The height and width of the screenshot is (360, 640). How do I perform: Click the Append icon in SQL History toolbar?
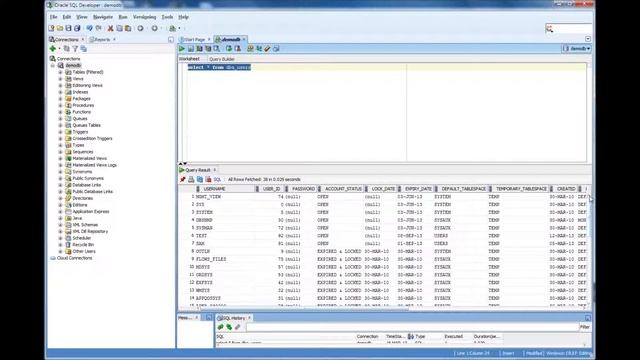(x=220, y=327)
